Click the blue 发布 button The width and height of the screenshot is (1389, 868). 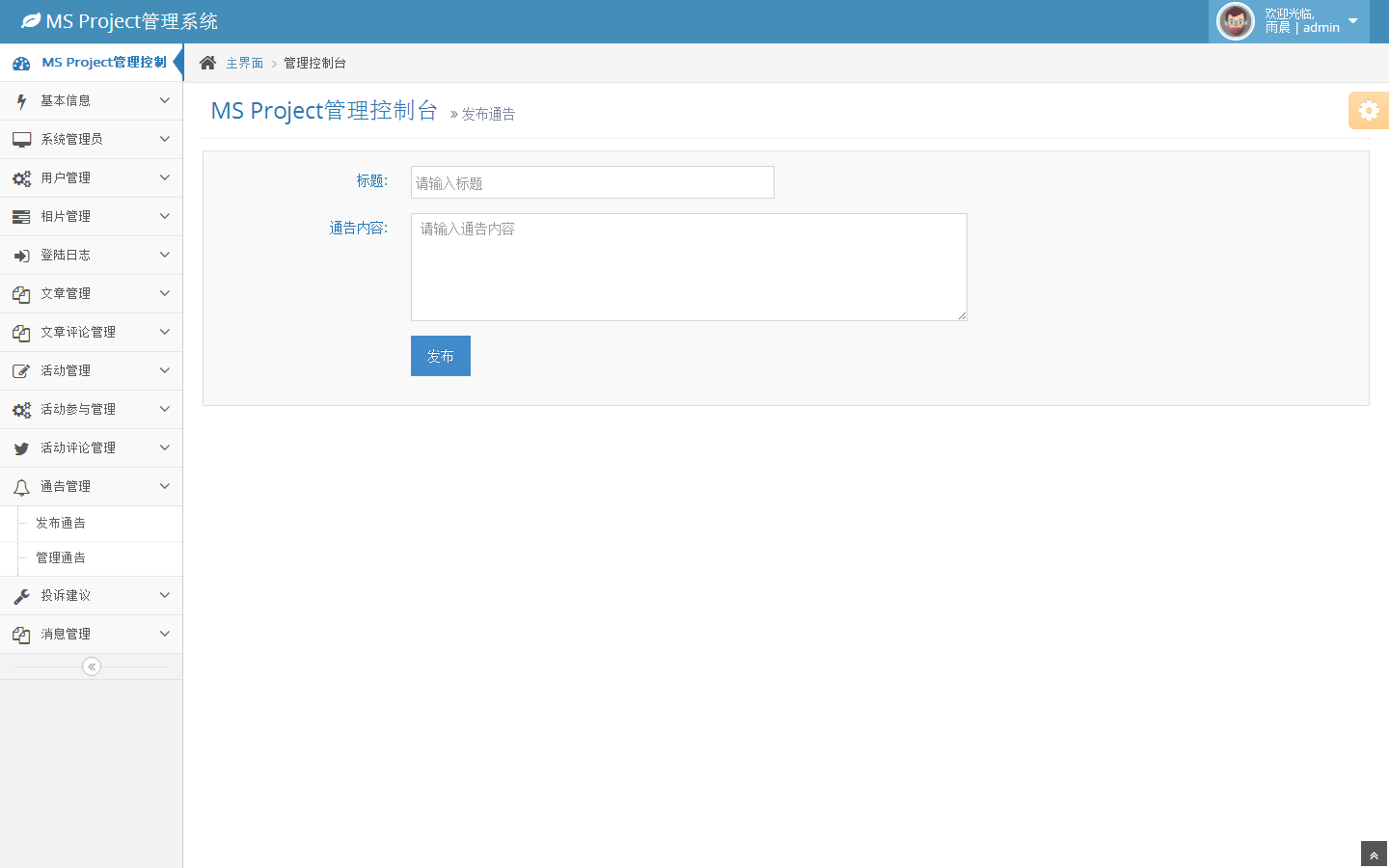point(440,356)
